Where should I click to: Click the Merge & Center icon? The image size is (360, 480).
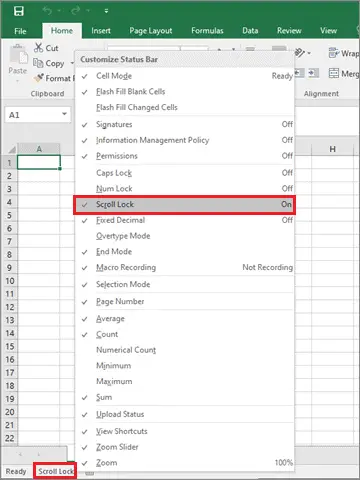point(334,73)
